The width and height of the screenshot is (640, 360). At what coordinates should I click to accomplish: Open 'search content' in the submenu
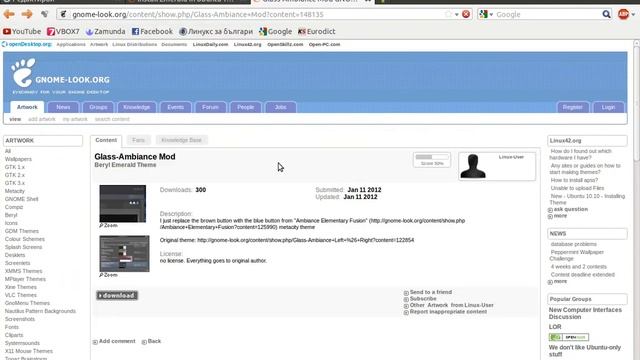pyautogui.click(x=112, y=119)
